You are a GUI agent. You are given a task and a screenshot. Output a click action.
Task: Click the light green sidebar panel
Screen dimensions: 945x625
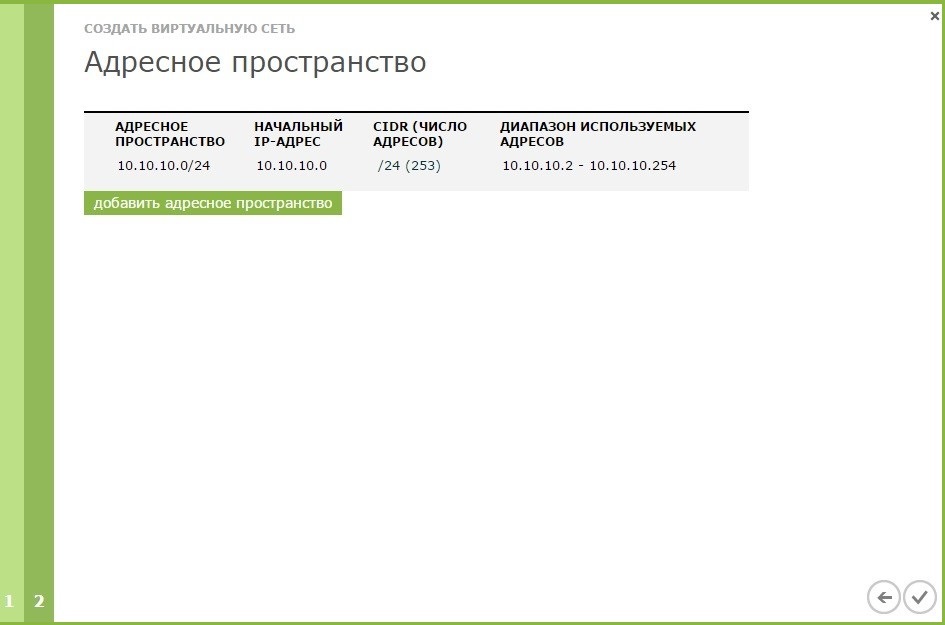(x=10, y=300)
